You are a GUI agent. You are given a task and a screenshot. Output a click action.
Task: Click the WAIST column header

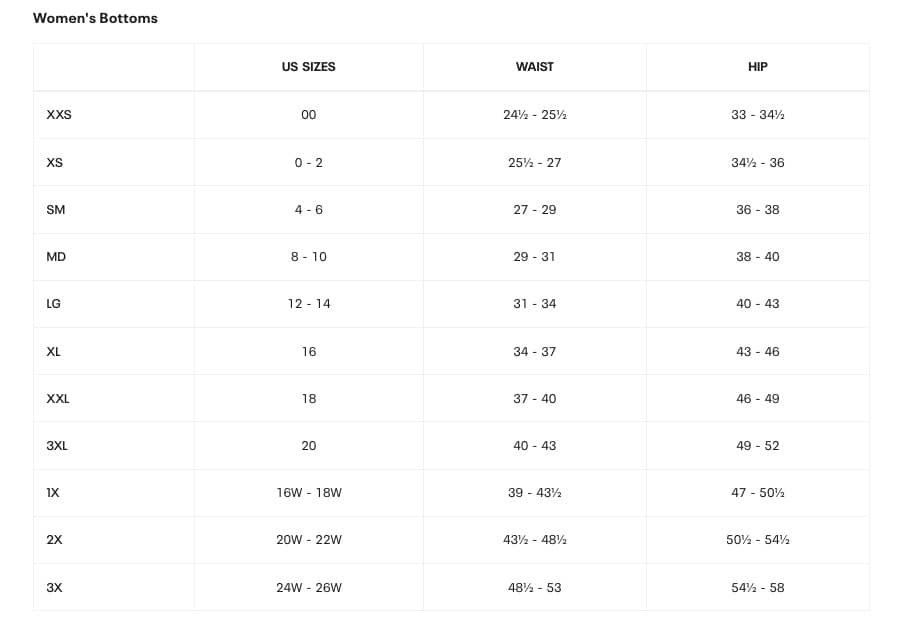coord(534,67)
